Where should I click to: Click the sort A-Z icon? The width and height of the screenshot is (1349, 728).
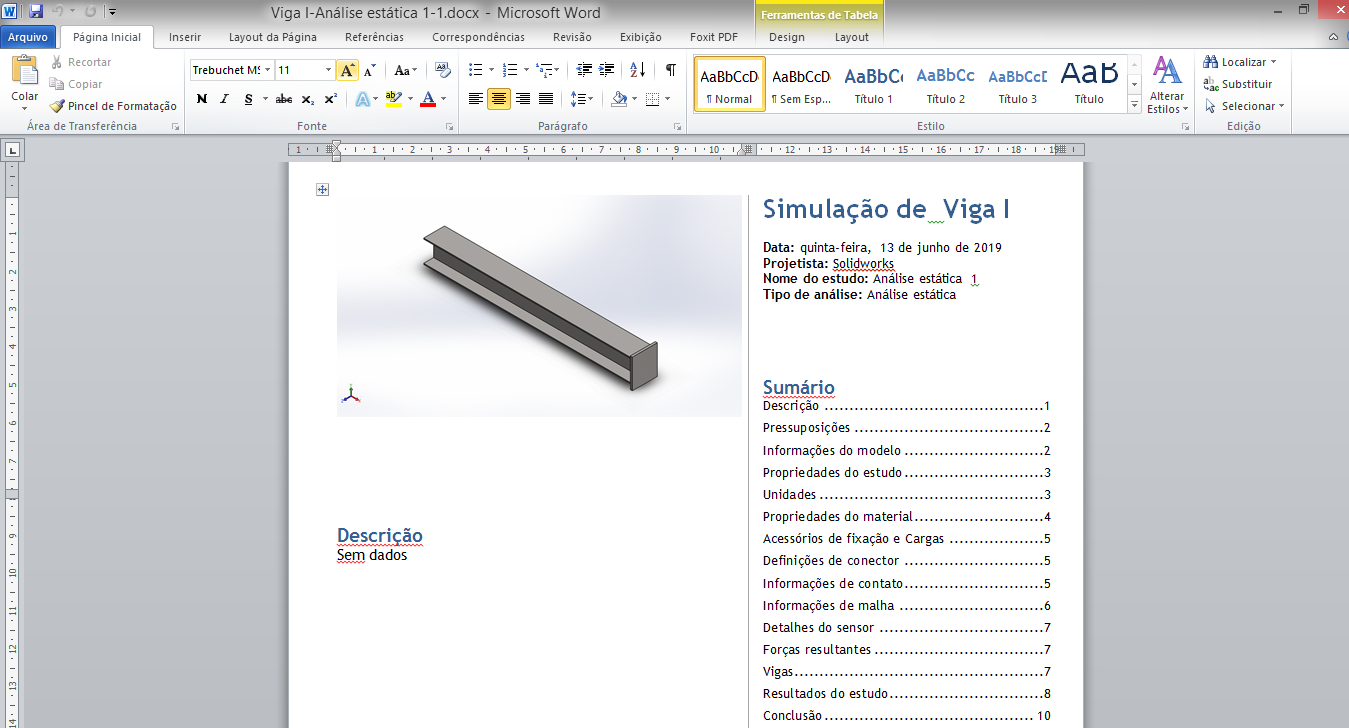(636, 70)
